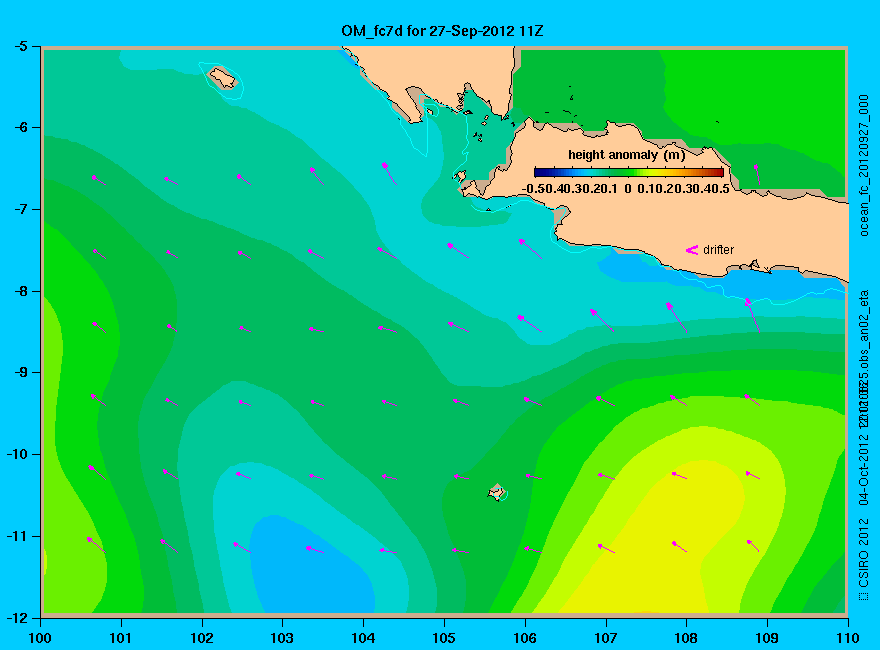Click the longitude tick label '101'
880x650 pixels.
tap(121, 638)
